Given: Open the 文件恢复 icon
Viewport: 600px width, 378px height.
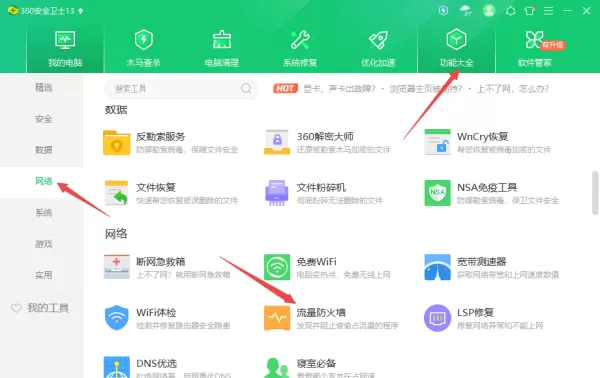Looking at the screenshot, I should (x=117, y=193).
